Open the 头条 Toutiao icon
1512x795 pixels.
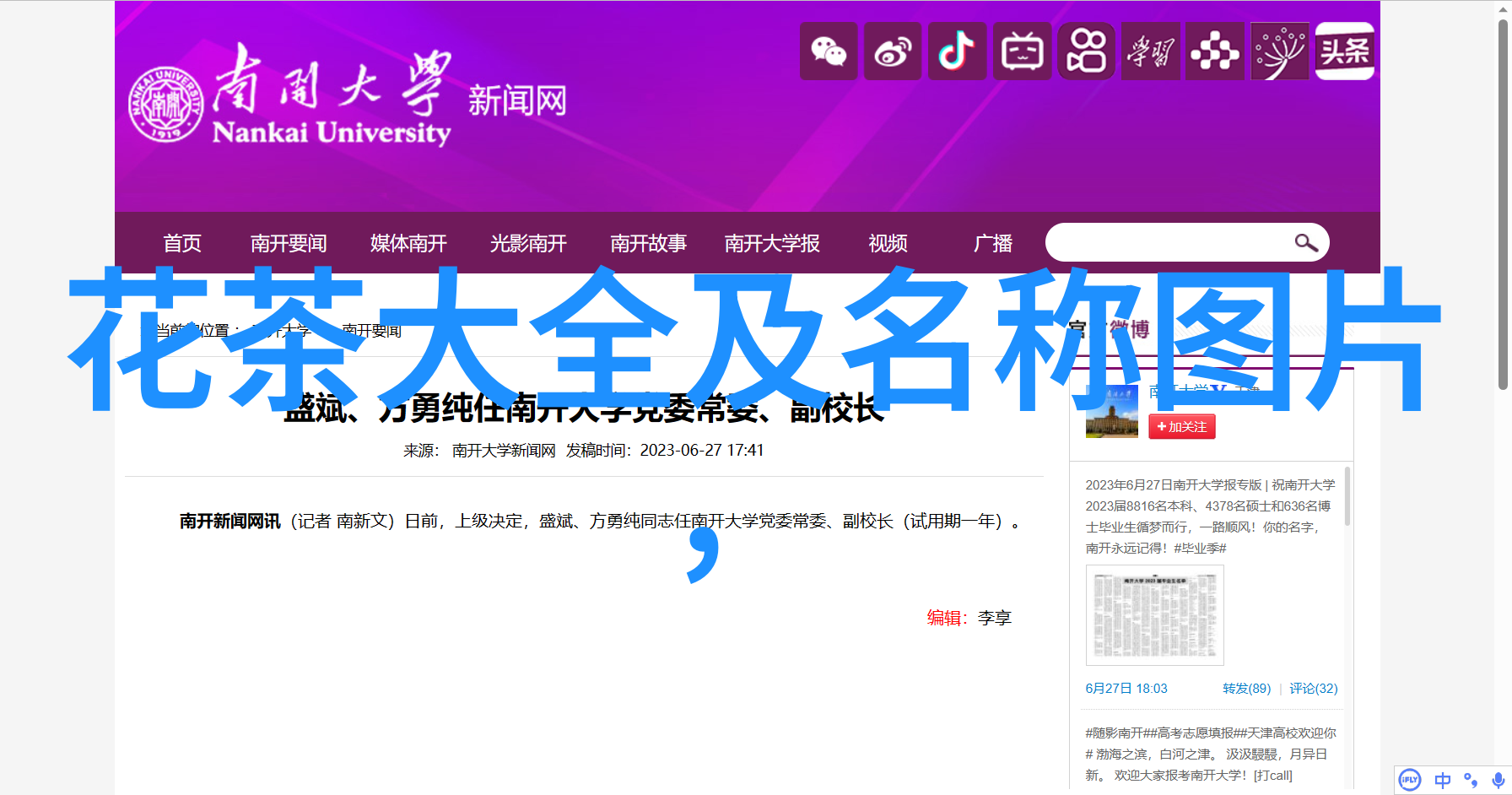[x=1344, y=51]
